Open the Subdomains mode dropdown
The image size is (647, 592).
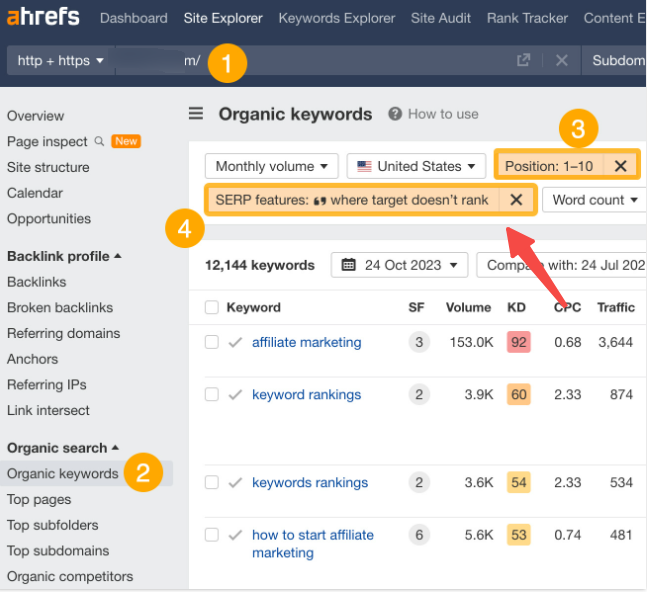point(614,60)
